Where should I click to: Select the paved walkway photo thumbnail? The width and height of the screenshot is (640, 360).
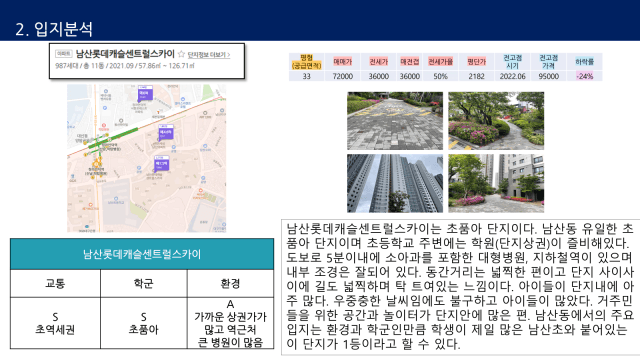[395, 121]
